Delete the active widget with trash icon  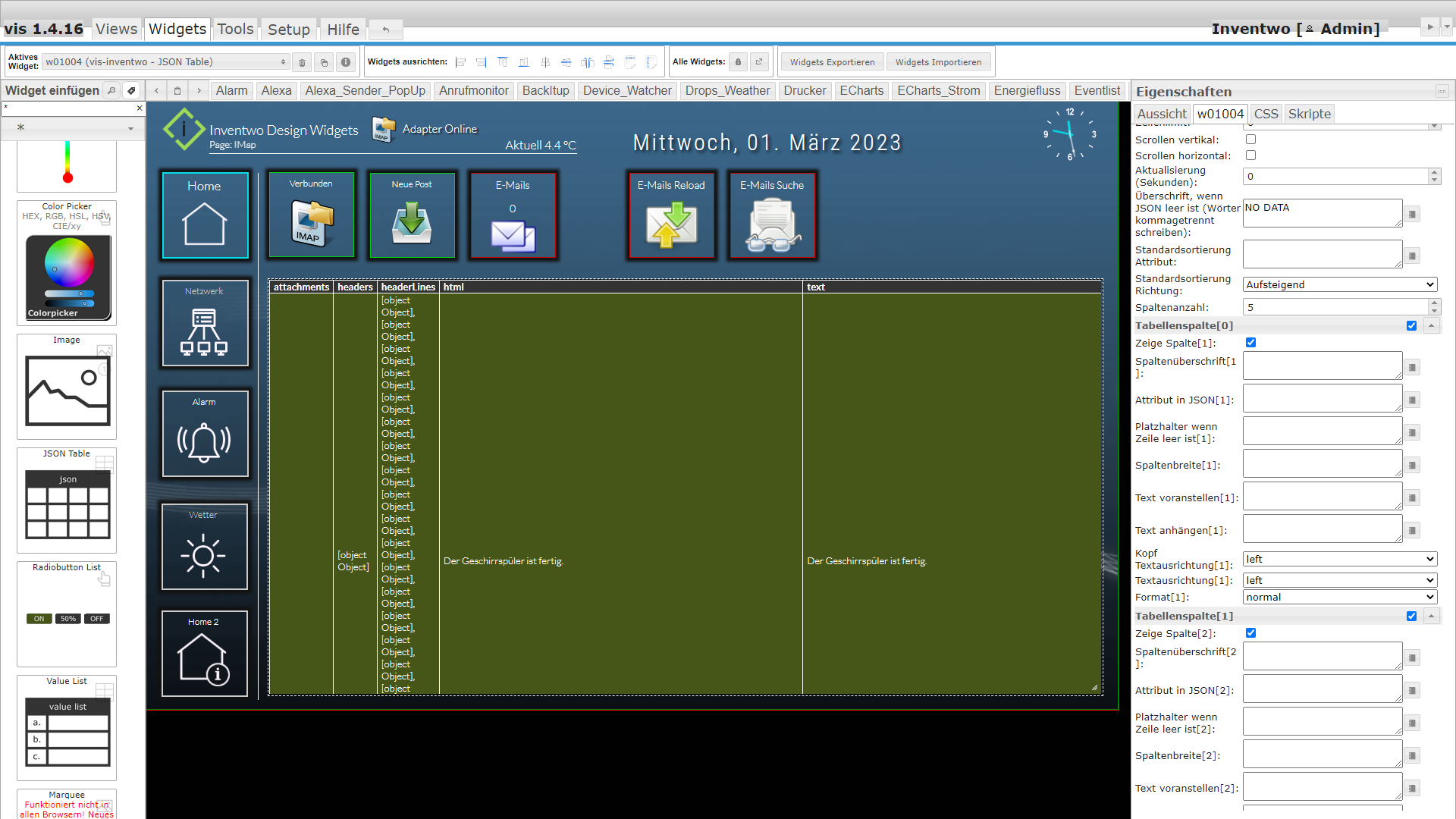302,62
